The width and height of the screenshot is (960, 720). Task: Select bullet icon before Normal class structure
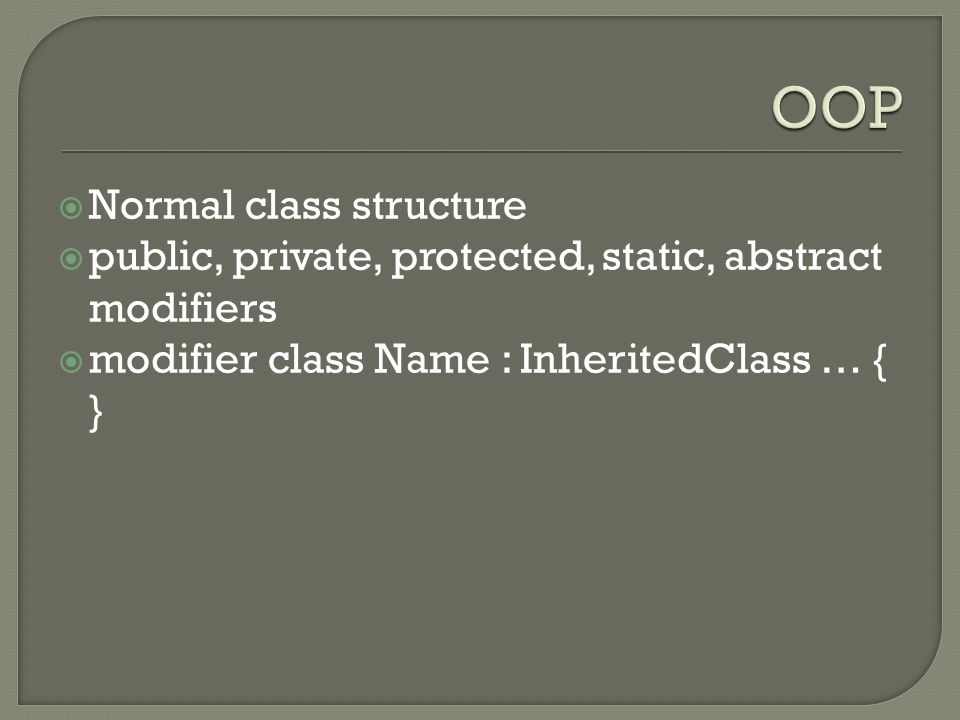71,208
